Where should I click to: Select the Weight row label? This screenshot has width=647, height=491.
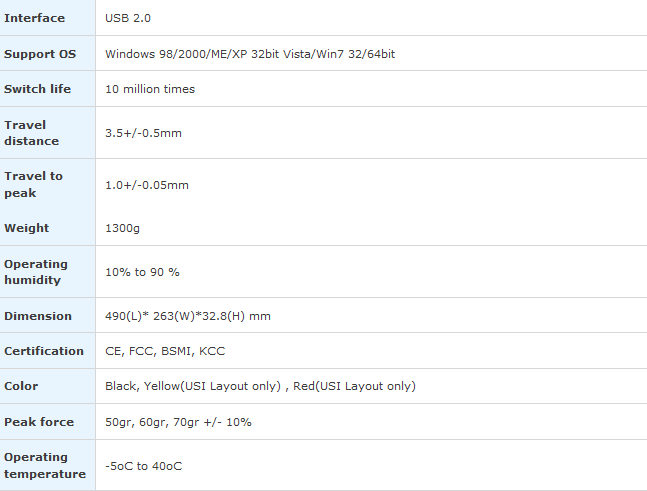coord(26,228)
